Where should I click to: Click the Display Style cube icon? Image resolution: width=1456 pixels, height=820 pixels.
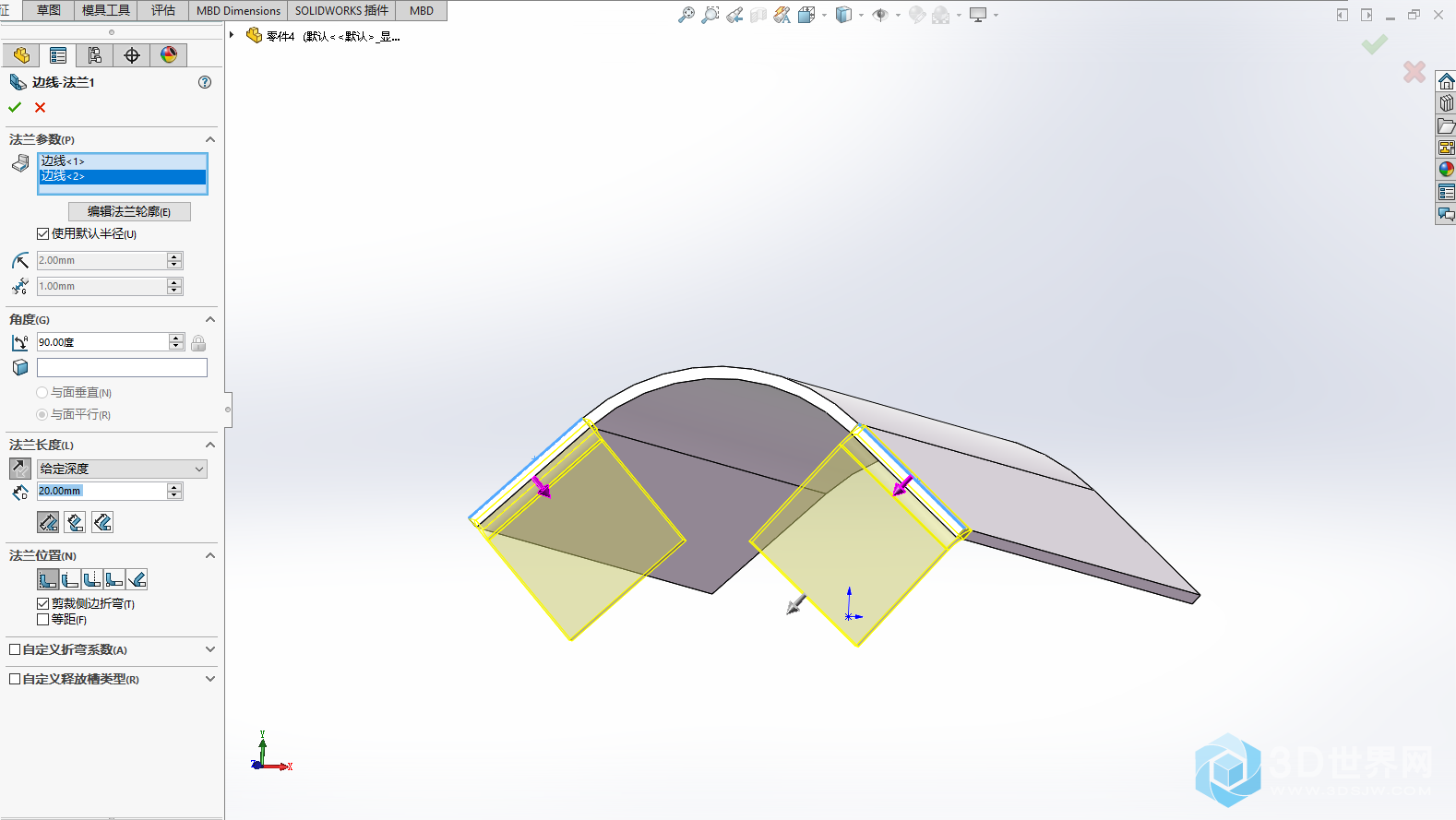(843, 15)
